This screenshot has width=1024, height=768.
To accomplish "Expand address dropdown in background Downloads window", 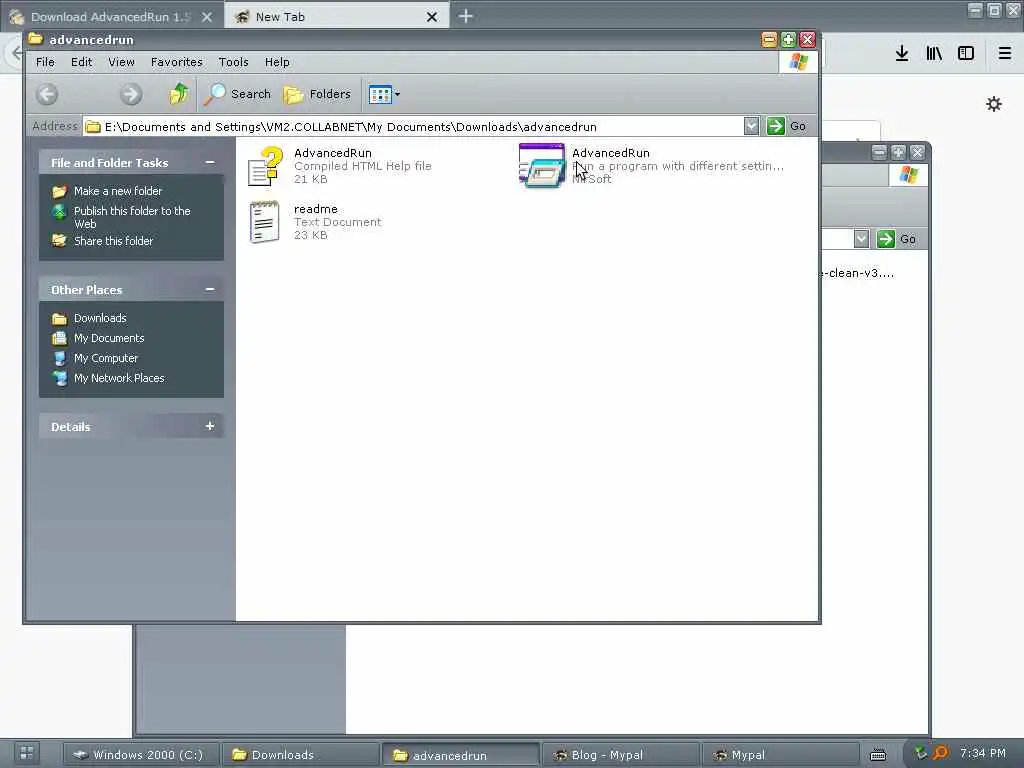I will pos(861,239).
